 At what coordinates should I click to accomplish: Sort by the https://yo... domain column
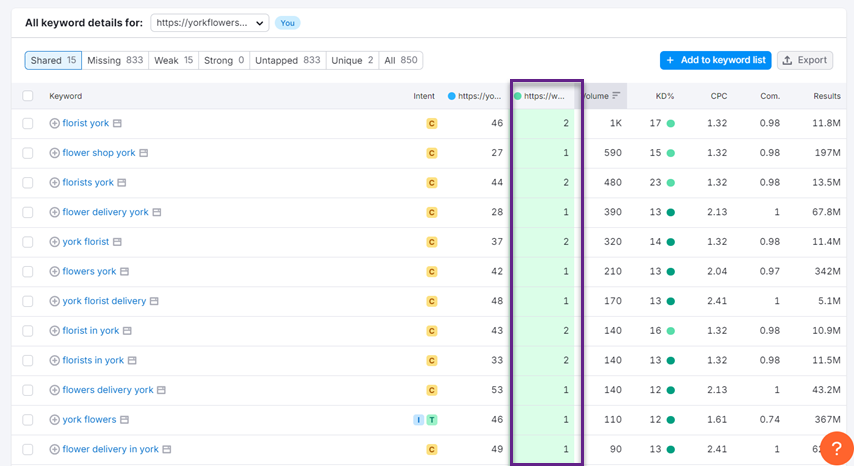coord(474,96)
